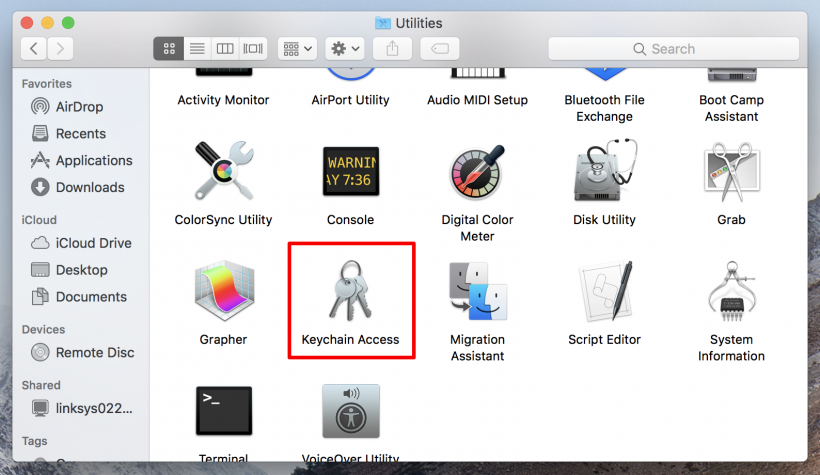The height and width of the screenshot is (475, 820).
Task: Open the item arrangement dropdown
Action: point(297,49)
